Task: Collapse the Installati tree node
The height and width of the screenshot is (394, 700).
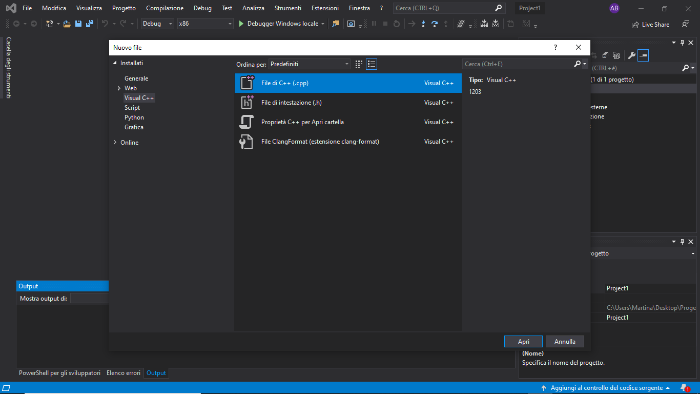Action: pyautogui.click(x=115, y=63)
